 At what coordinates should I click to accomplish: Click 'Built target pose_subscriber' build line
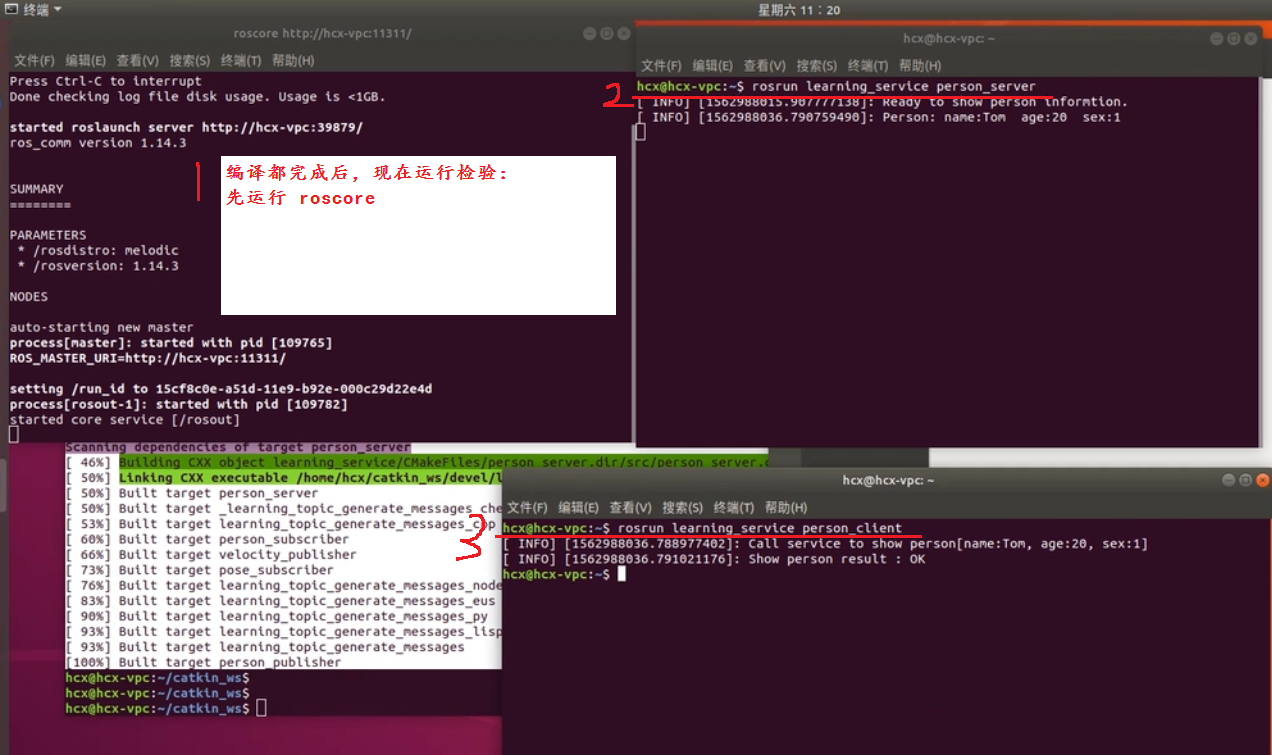coord(199,570)
